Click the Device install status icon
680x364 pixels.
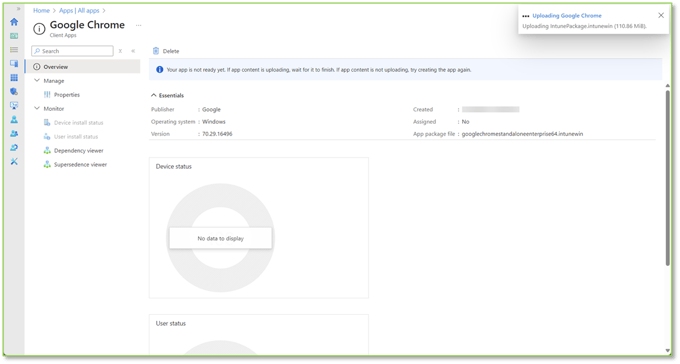pos(47,123)
